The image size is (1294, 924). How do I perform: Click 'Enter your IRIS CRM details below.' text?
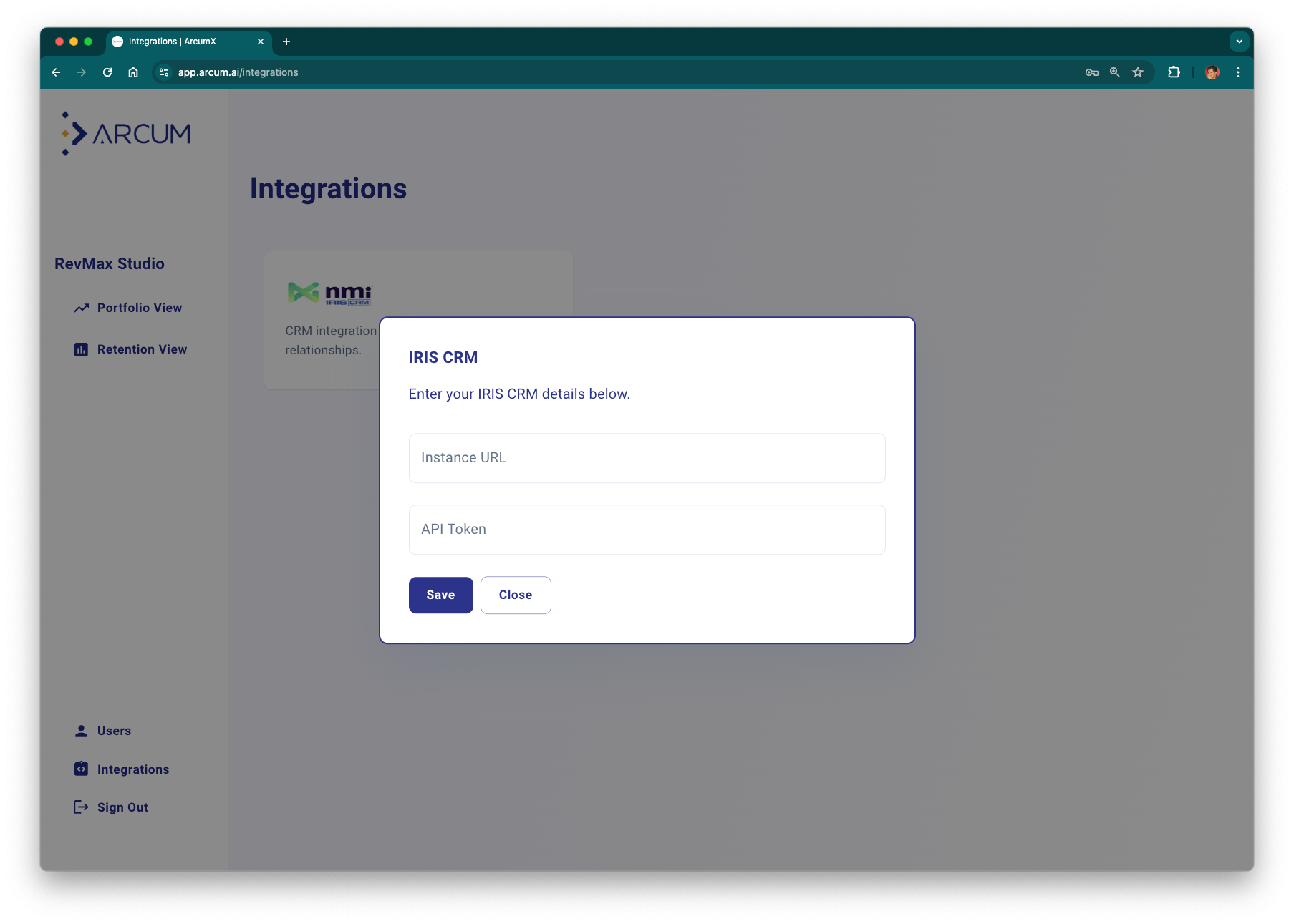click(x=519, y=394)
